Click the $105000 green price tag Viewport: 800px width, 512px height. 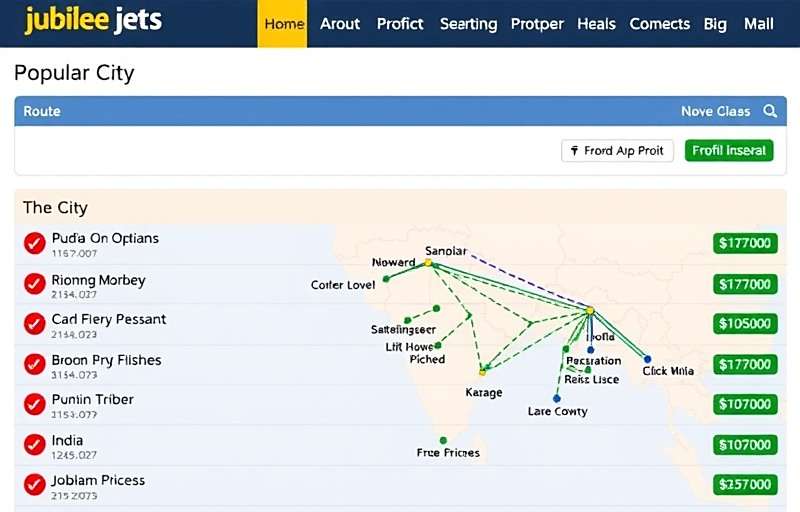click(745, 324)
